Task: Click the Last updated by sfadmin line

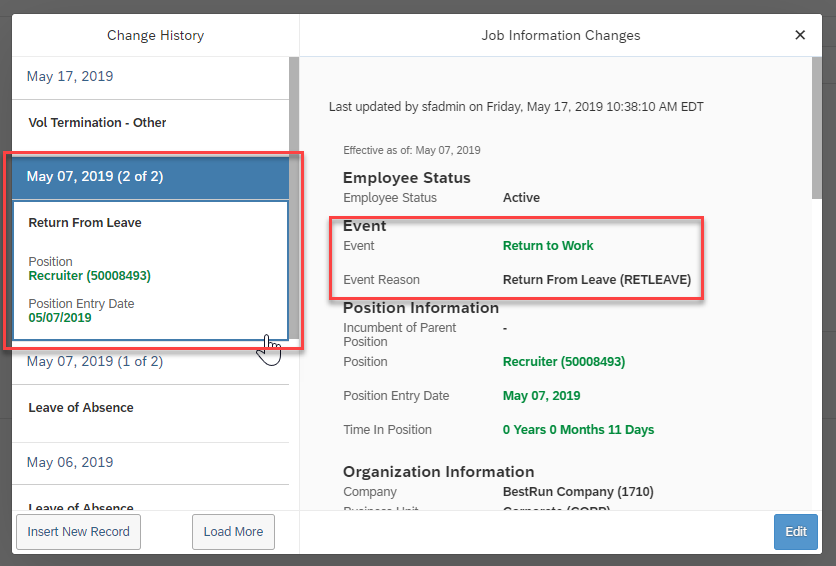Action: [x=516, y=107]
